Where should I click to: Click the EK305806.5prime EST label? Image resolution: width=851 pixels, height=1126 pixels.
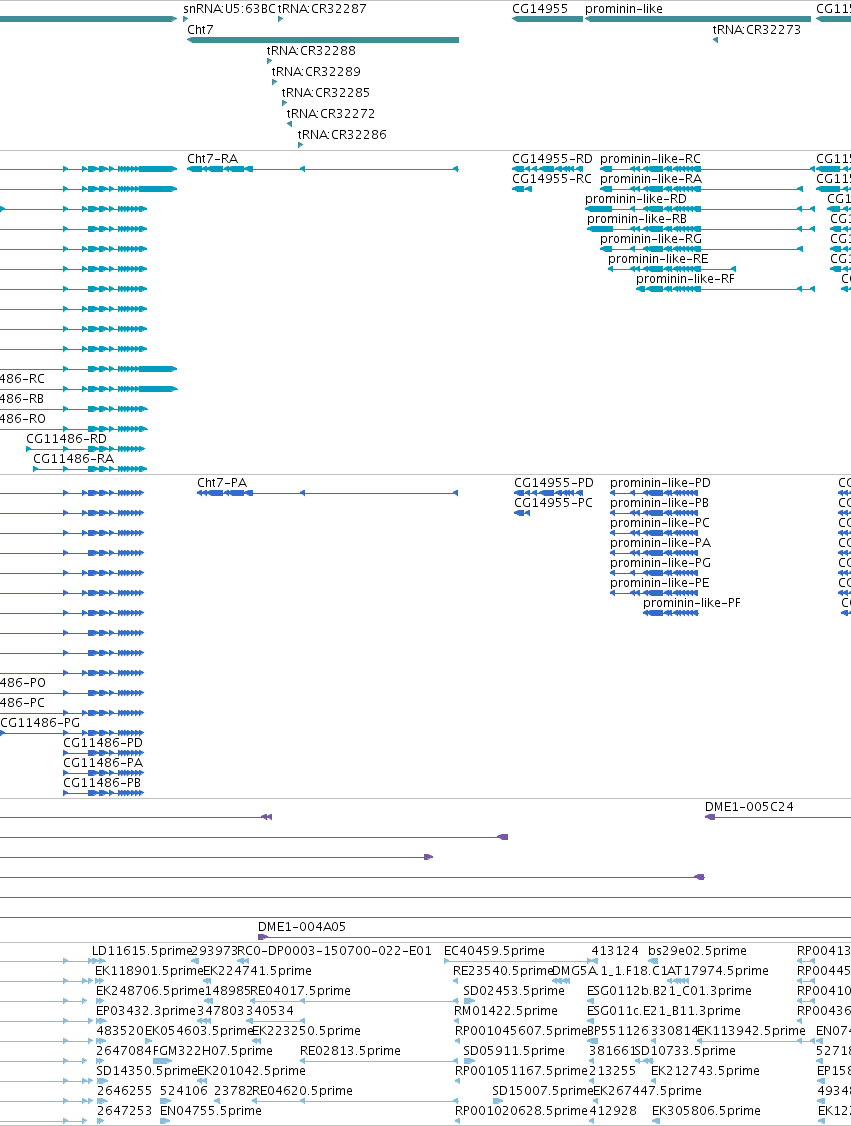(707, 1110)
